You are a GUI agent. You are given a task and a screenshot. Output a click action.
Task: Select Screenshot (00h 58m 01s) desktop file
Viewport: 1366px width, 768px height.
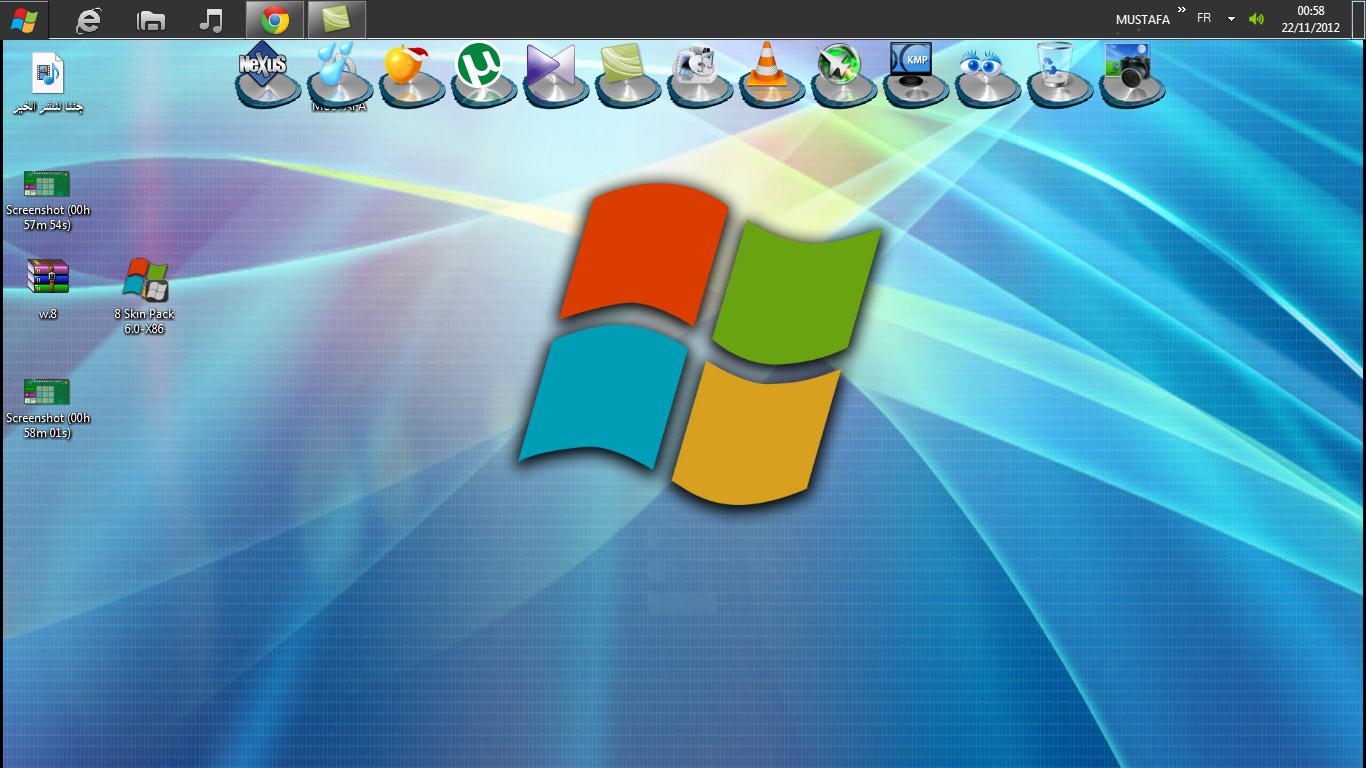click(47, 408)
